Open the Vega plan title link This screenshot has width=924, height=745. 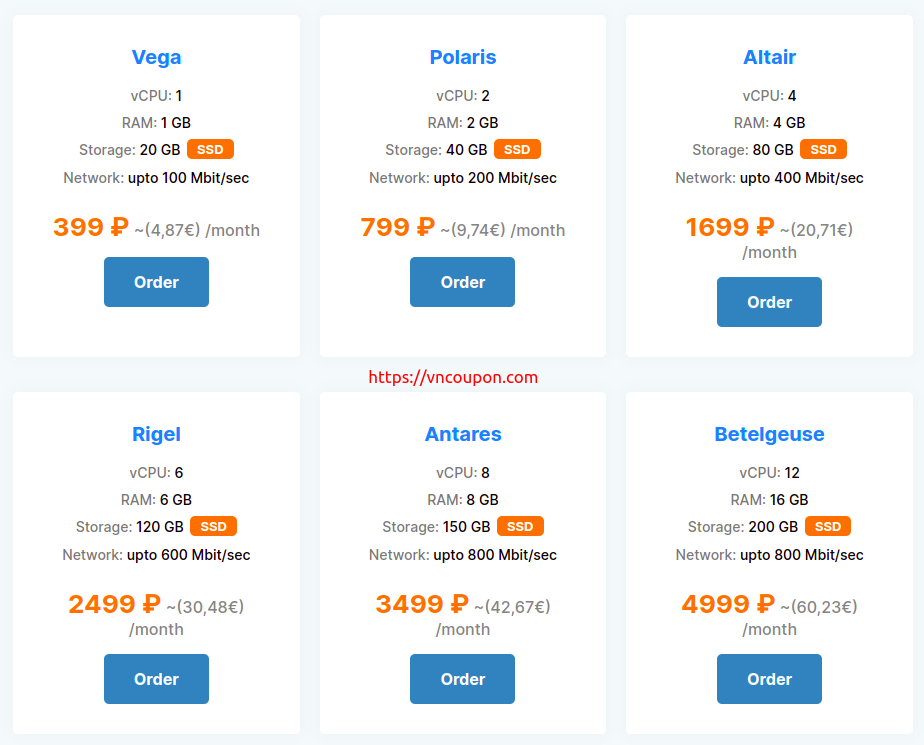point(156,57)
